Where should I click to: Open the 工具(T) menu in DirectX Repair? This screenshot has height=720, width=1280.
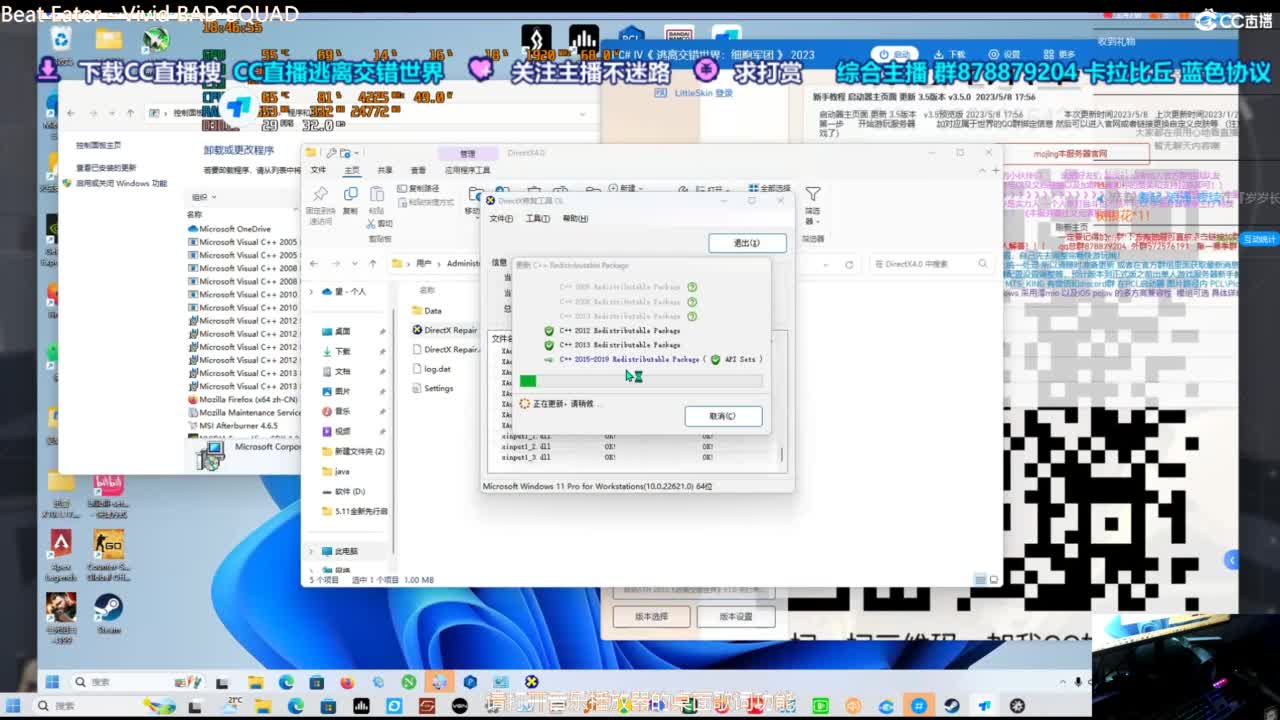click(x=538, y=219)
